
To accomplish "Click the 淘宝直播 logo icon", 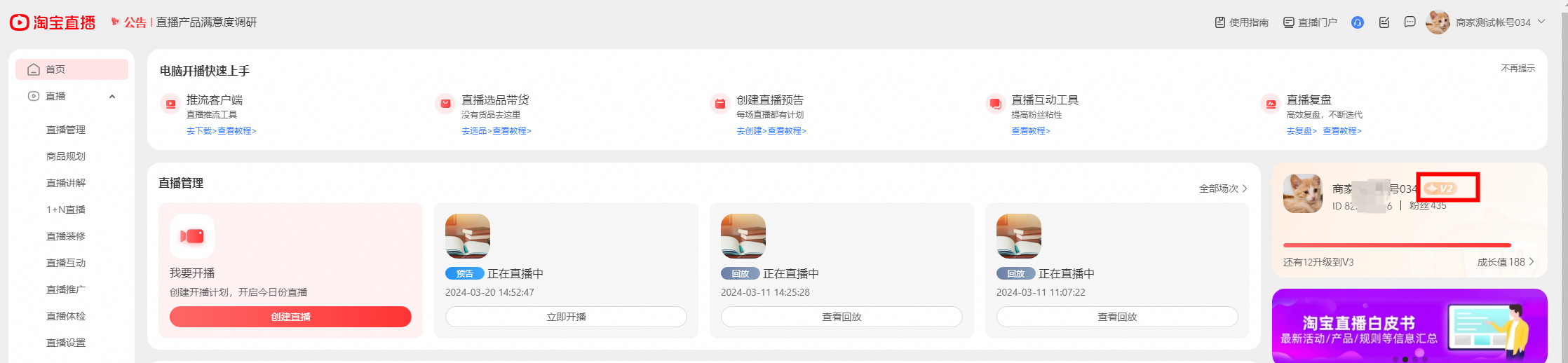I will (20, 22).
